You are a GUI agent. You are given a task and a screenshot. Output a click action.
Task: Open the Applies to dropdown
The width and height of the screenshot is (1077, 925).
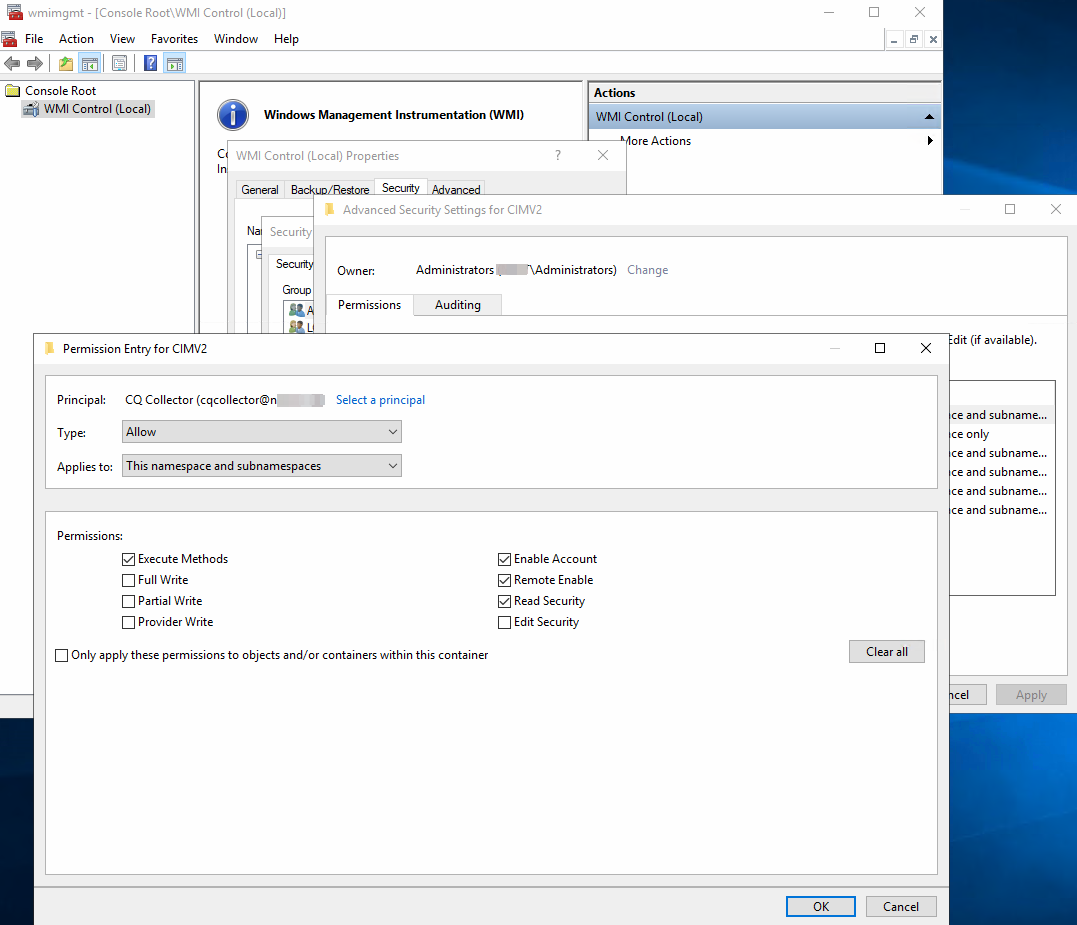262,466
